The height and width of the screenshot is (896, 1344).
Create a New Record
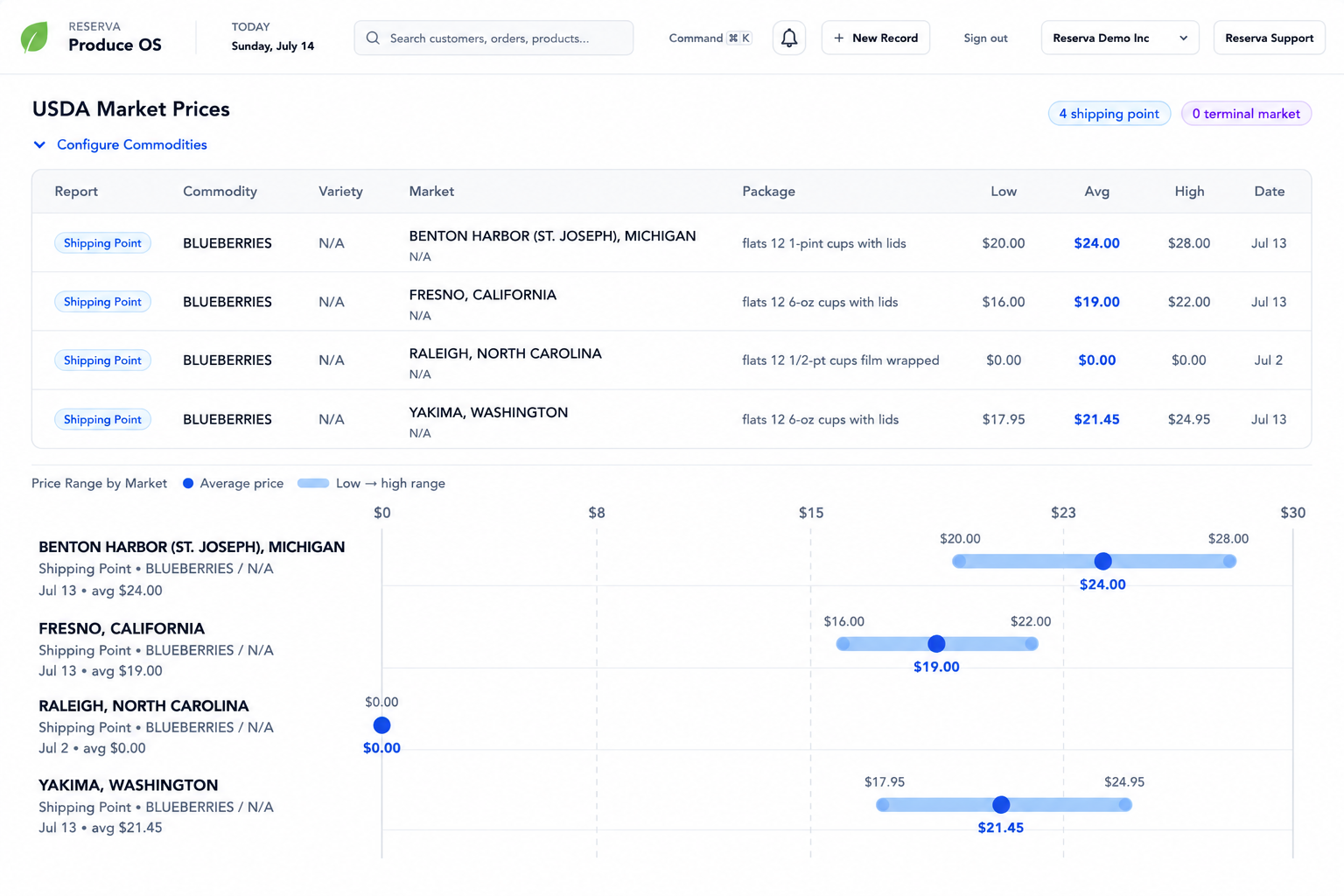click(x=876, y=38)
